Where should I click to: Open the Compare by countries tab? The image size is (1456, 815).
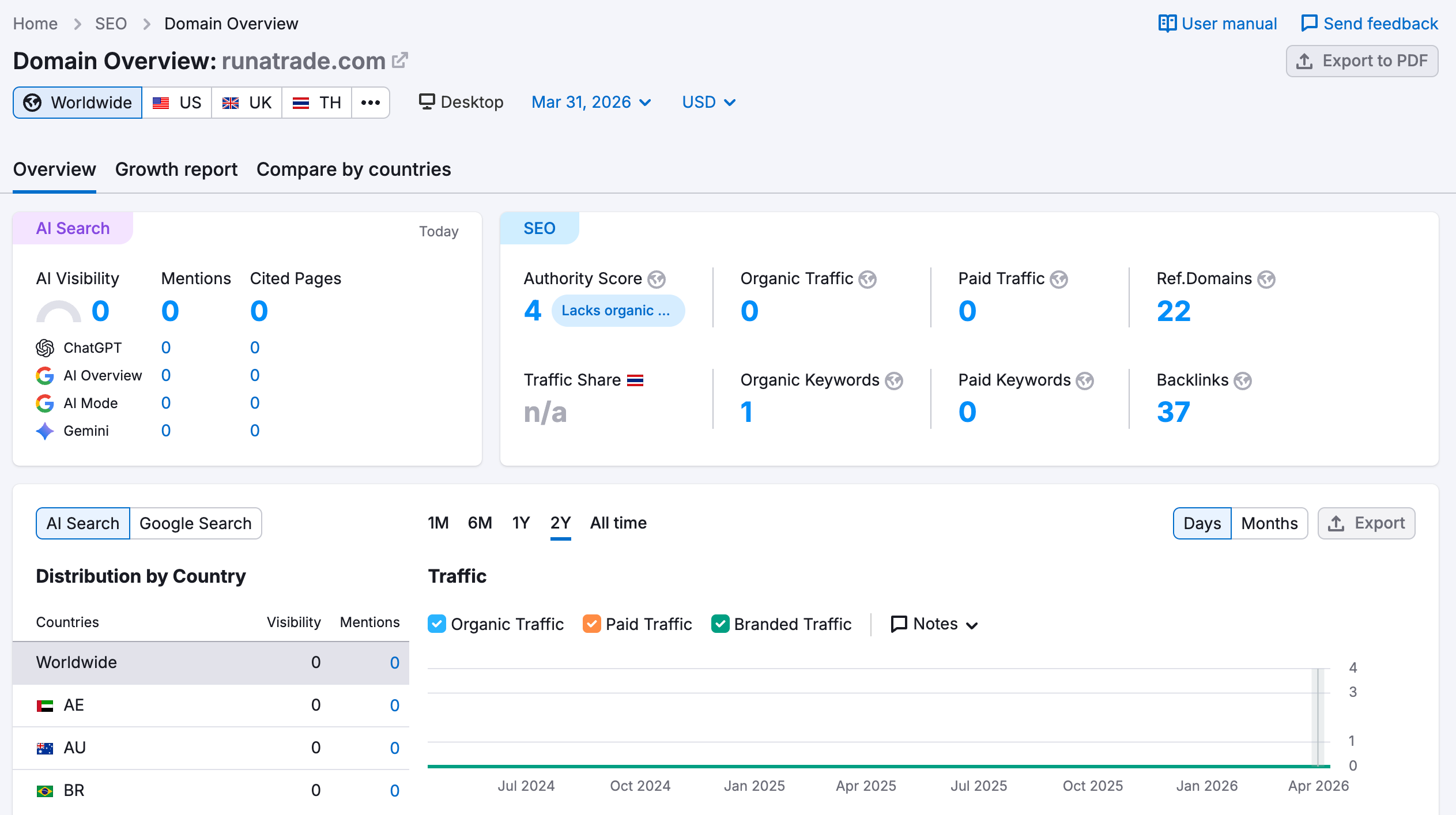point(354,169)
